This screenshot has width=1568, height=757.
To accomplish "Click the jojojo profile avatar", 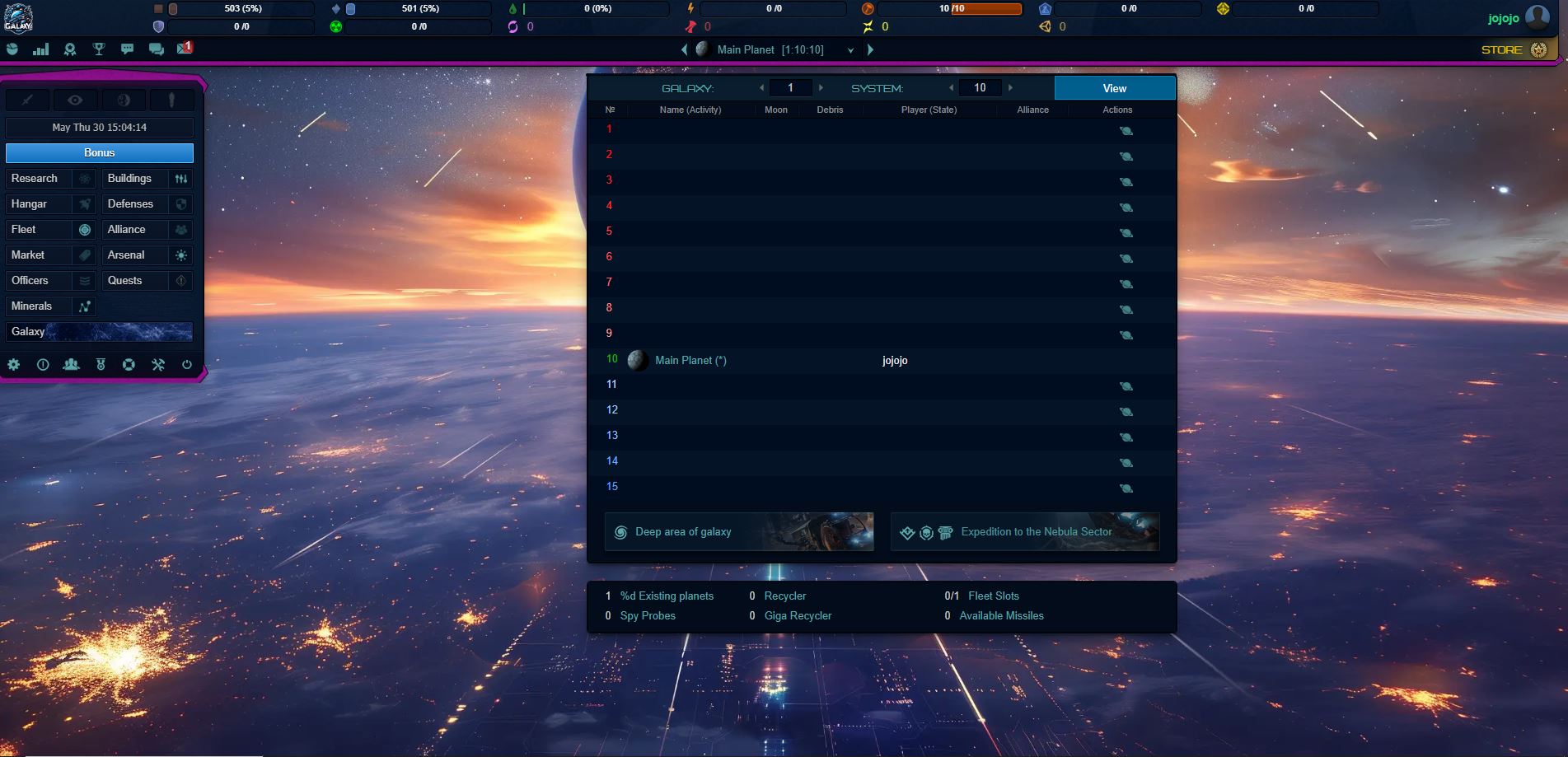I will click(x=1537, y=17).
